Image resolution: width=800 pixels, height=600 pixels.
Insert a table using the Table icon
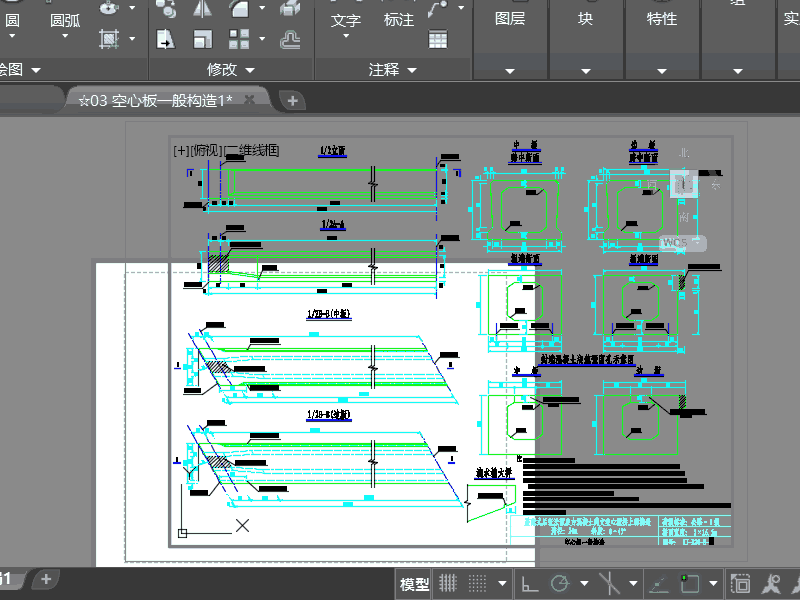437,39
